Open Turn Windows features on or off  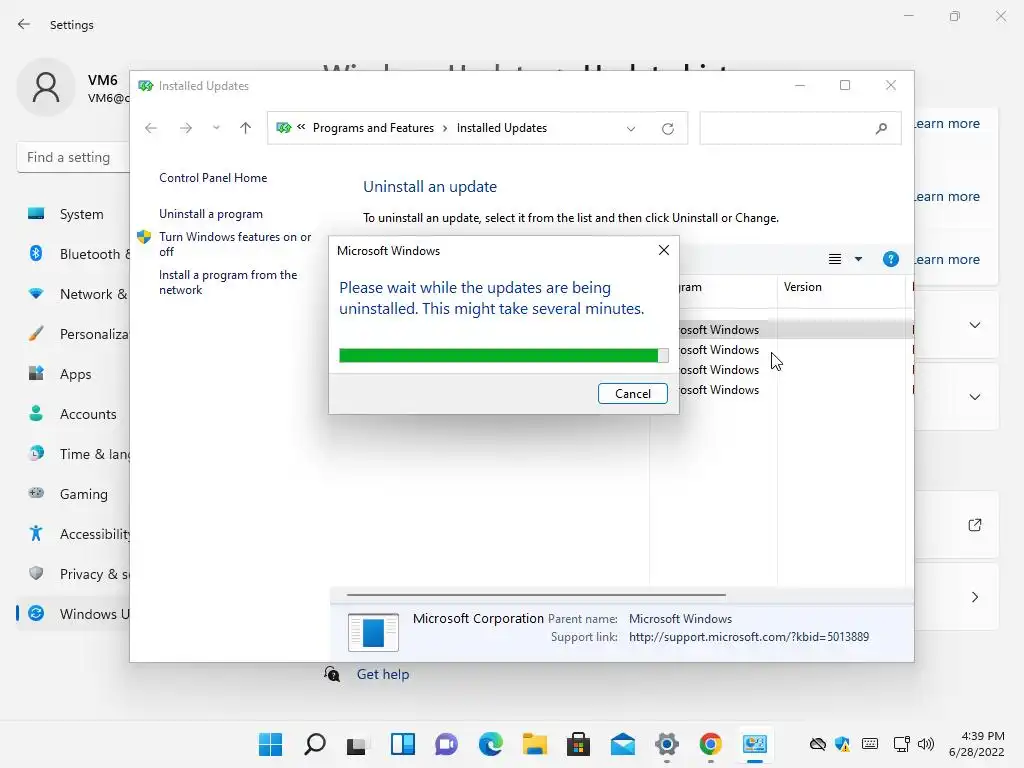(x=235, y=244)
